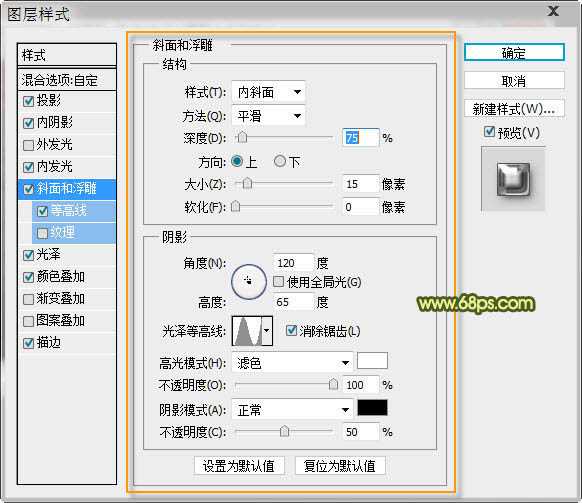This screenshot has width=582, height=503.
Task: Enable the 渐变叠加 gradient overlay checkbox
Action: (x=29, y=299)
